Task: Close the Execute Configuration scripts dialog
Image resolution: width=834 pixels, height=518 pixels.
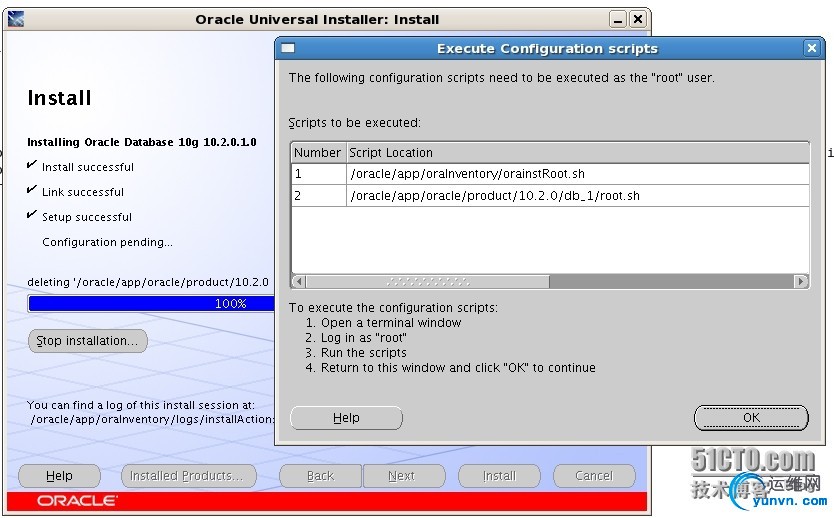Action: point(812,48)
